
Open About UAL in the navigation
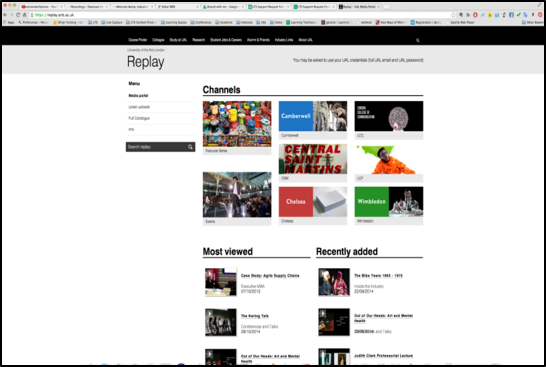click(305, 40)
